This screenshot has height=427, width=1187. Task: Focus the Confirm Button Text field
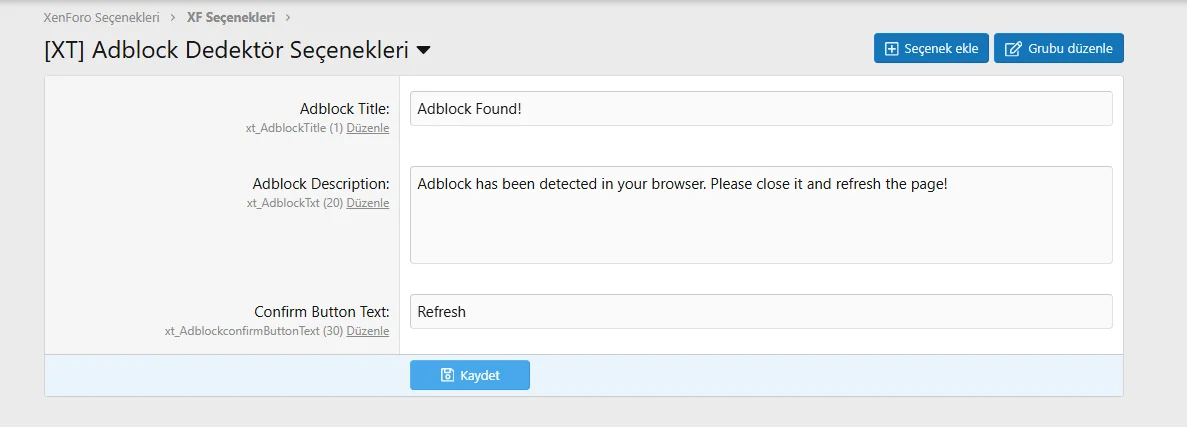click(x=760, y=311)
